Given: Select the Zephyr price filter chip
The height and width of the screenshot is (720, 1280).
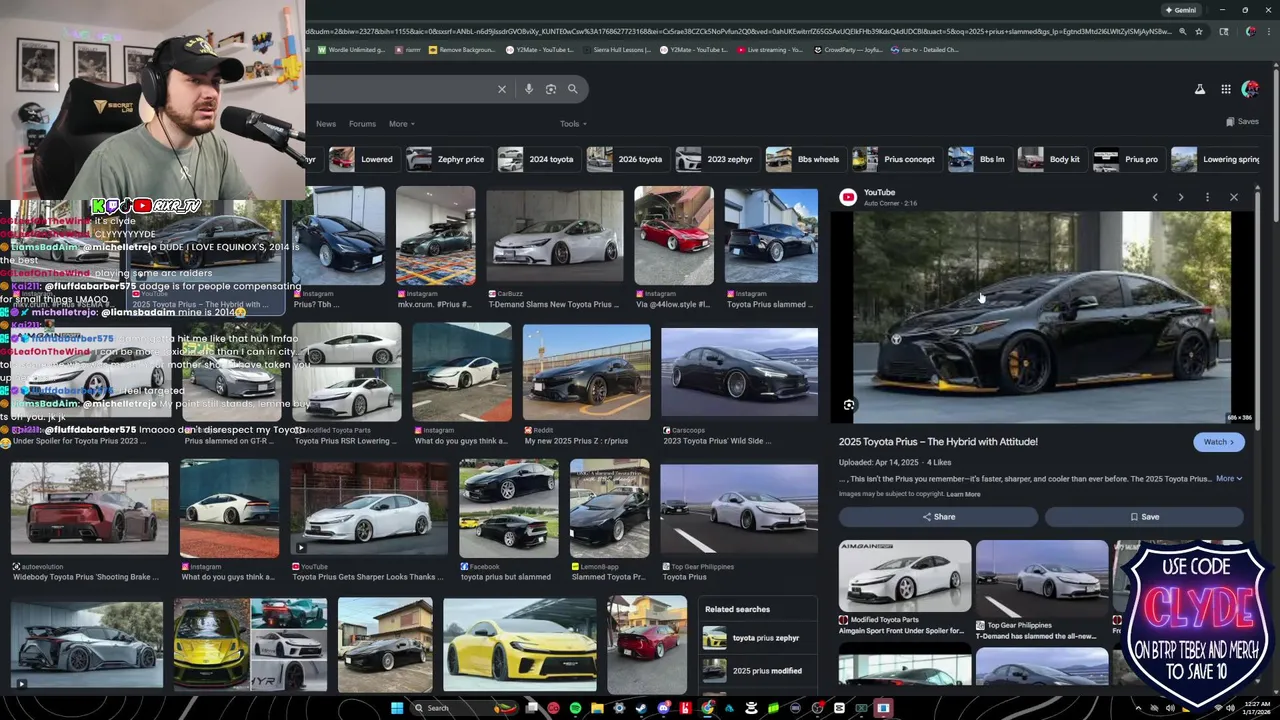Looking at the screenshot, I should [448, 159].
